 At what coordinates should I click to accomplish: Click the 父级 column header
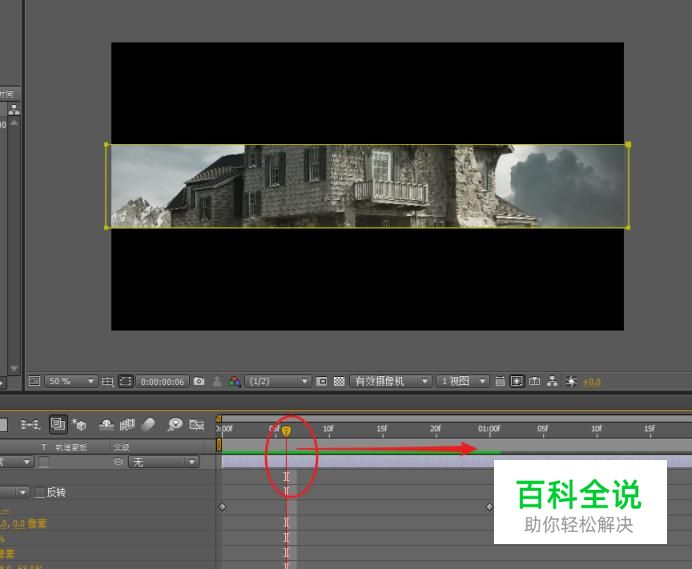click(121, 447)
